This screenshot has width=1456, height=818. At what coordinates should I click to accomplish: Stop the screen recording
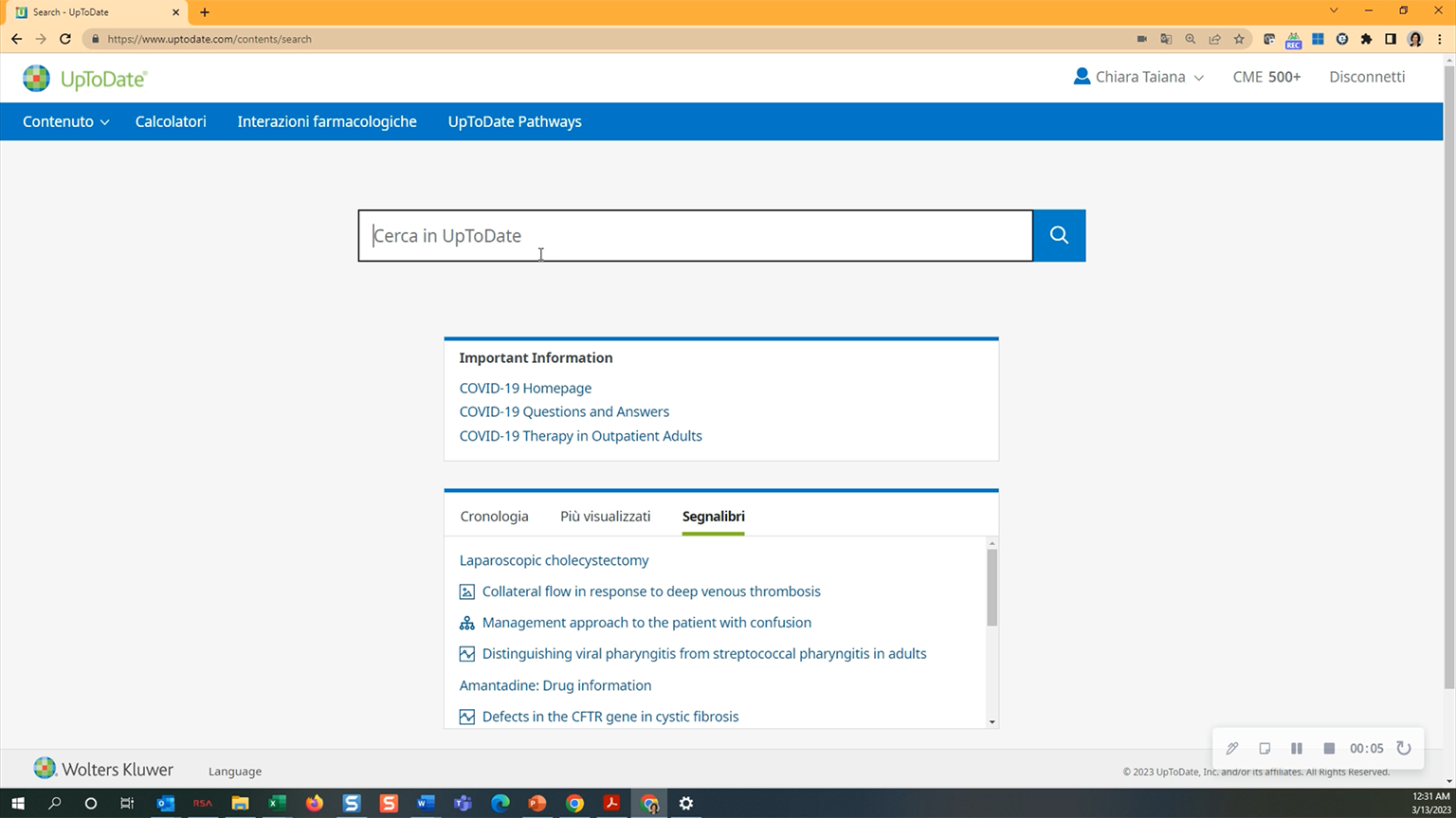[x=1329, y=748]
